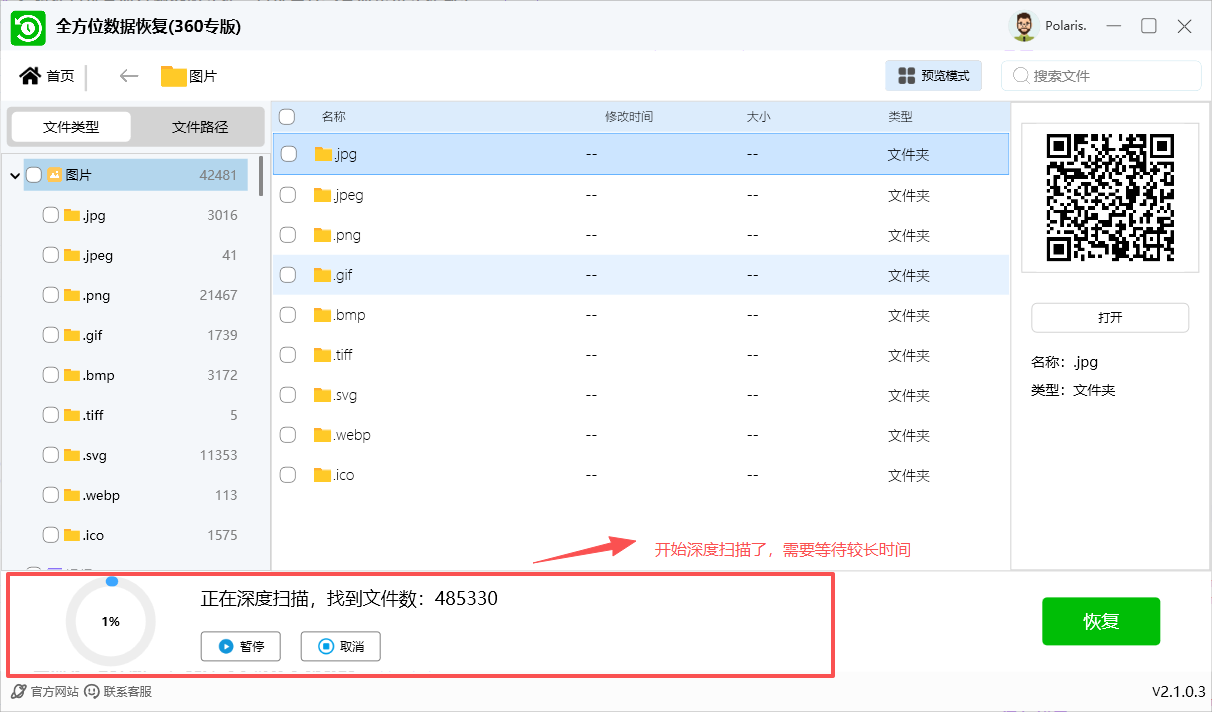Collapse the 图片 tree node
The height and width of the screenshot is (712, 1212).
(15, 176)
